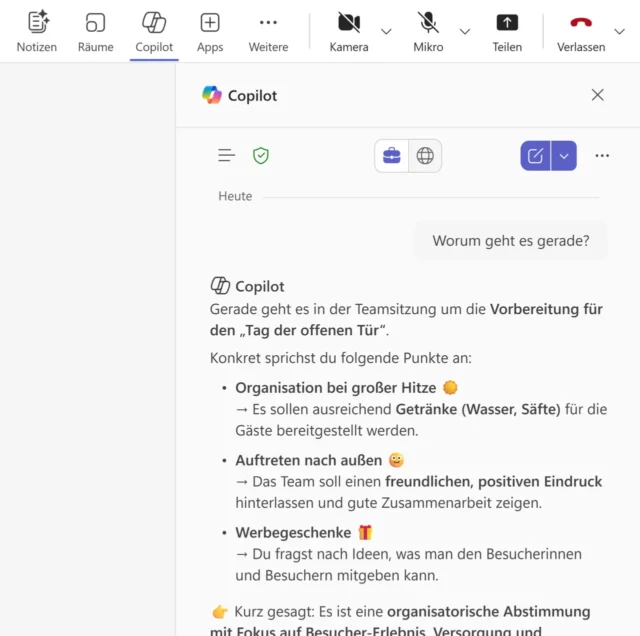This screenshot has height=636, width=640.
Task: Expand new chat dropdown arrow
Action: 564,156
